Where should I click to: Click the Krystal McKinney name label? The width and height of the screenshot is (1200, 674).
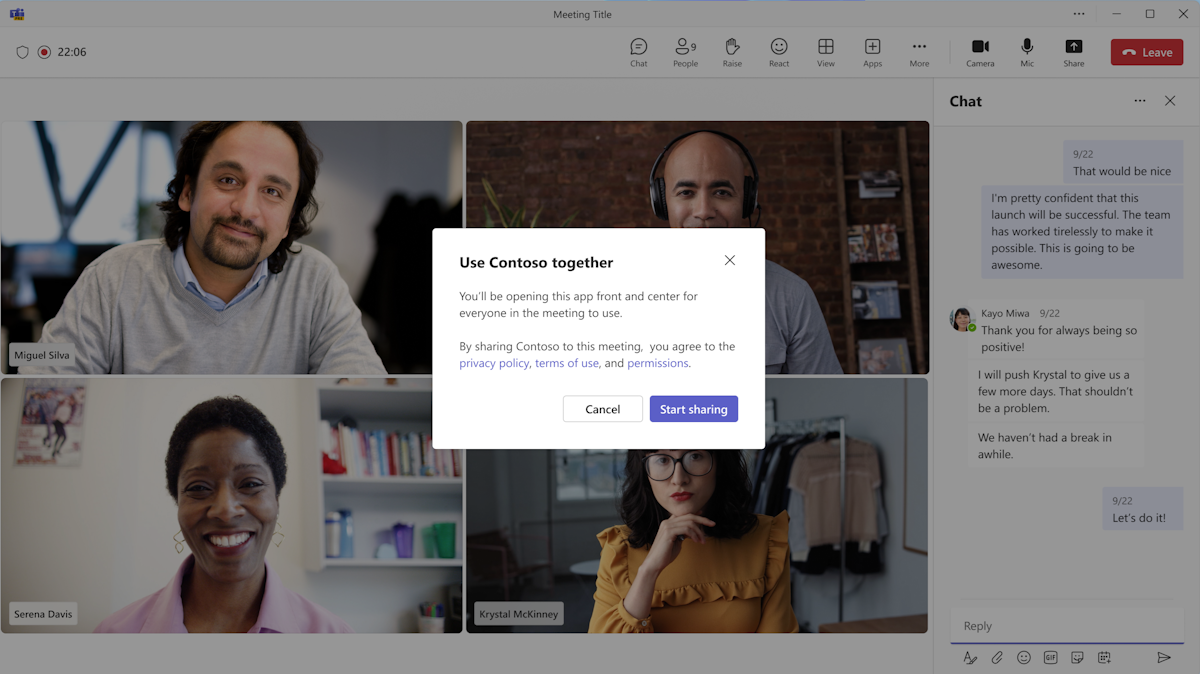point(518,614)
